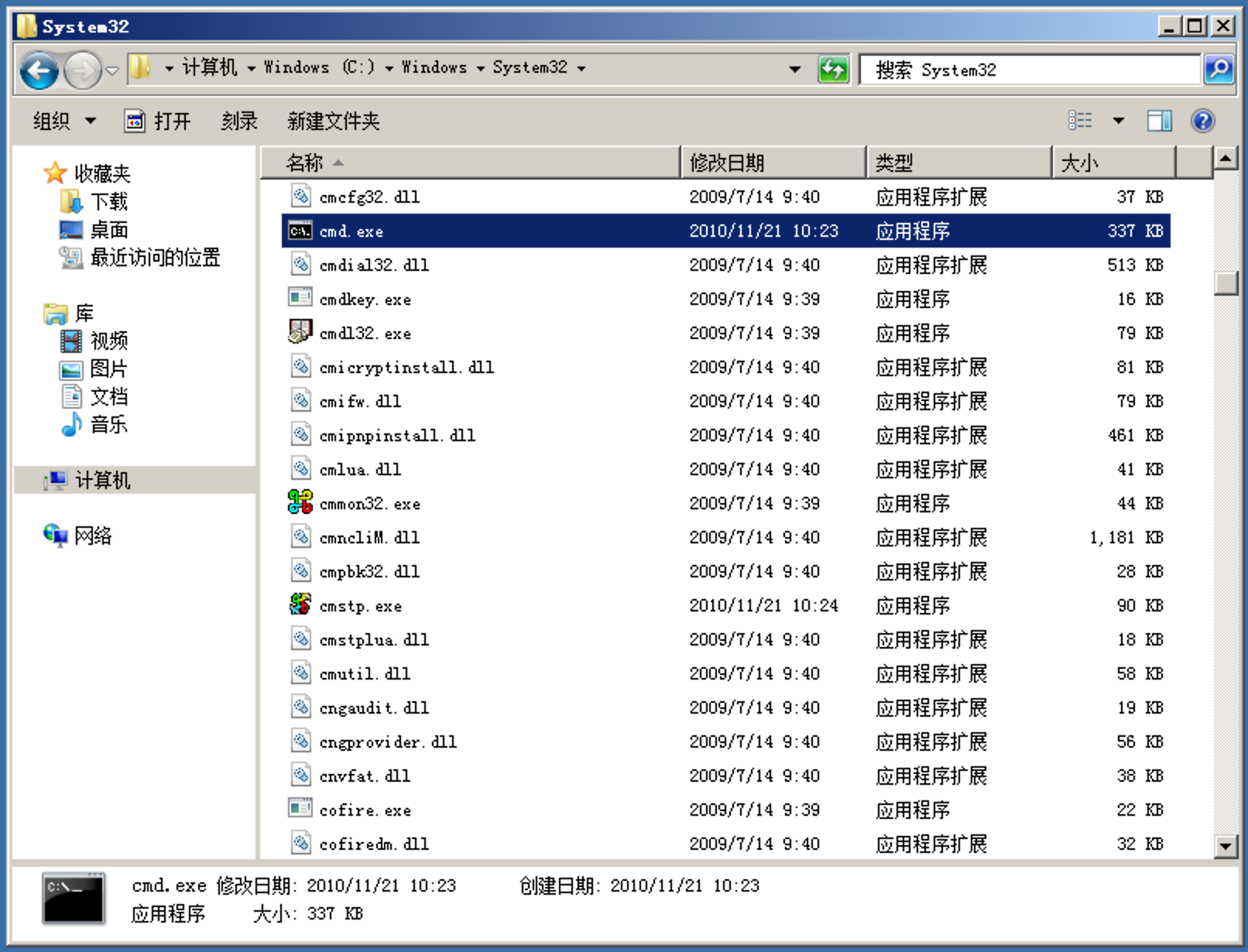Click the cmcfg32.dll file icon
This screenshot has height=952, width=1248.
point(300,196)
